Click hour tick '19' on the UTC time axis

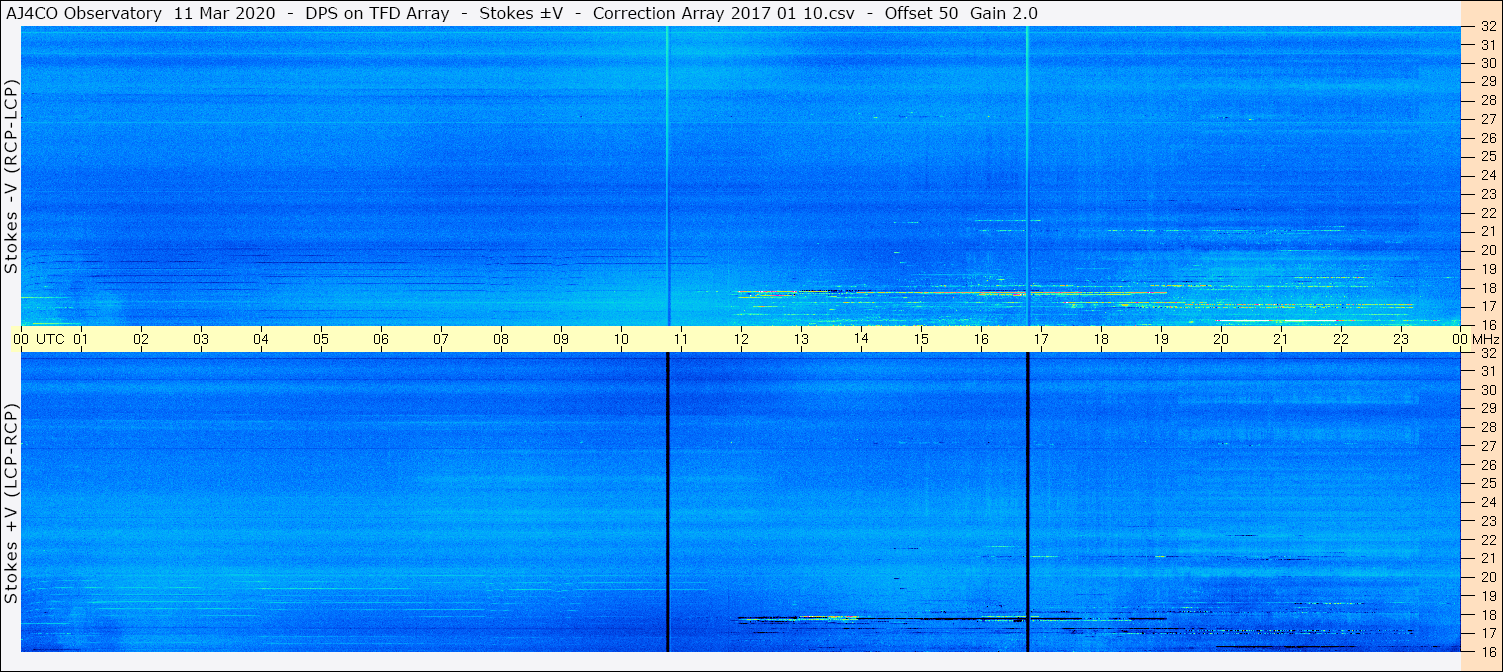tap(1161, 339)
